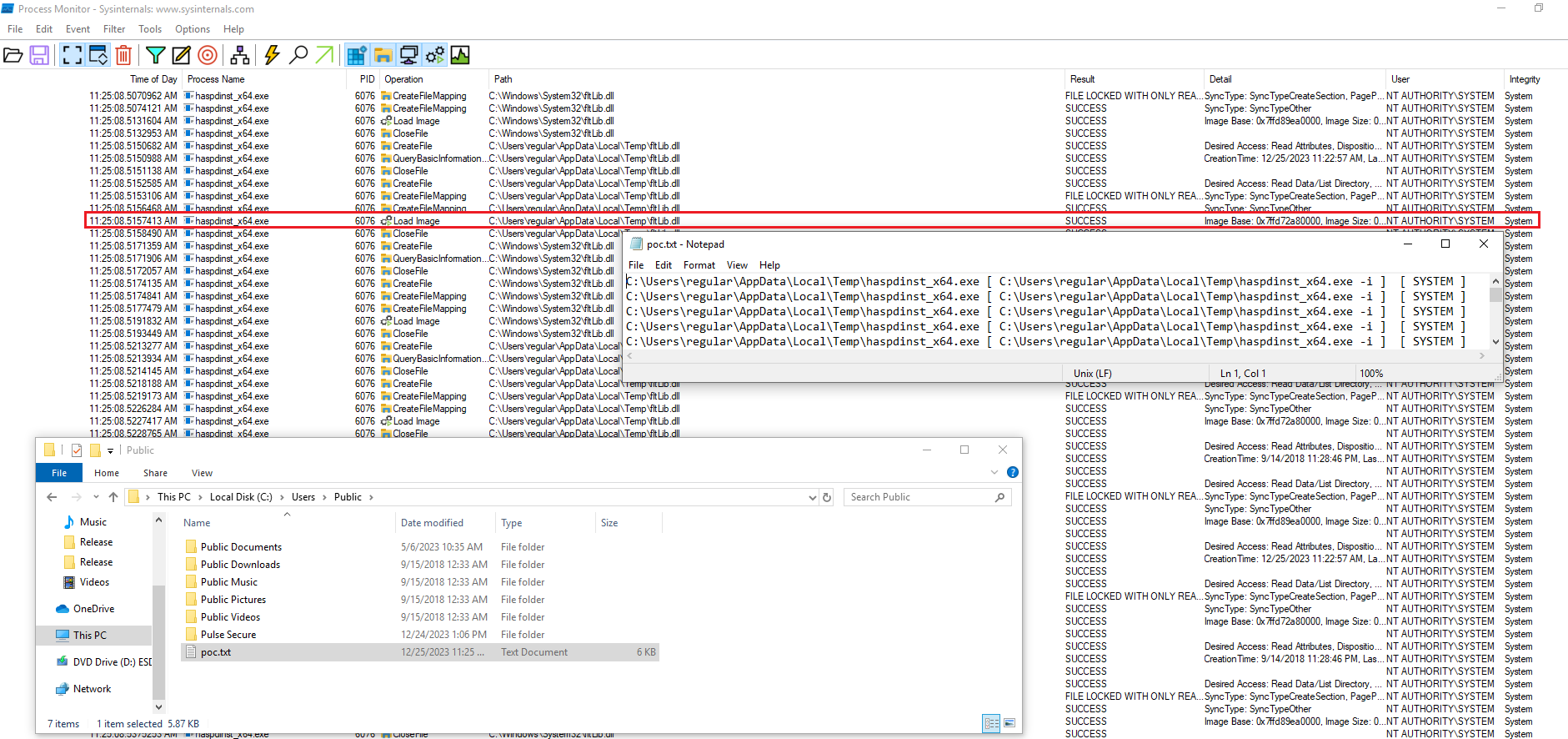This screenshot has width=1568, height=739.
Task: Click the Process Name column header
Action: pos(216,79)
